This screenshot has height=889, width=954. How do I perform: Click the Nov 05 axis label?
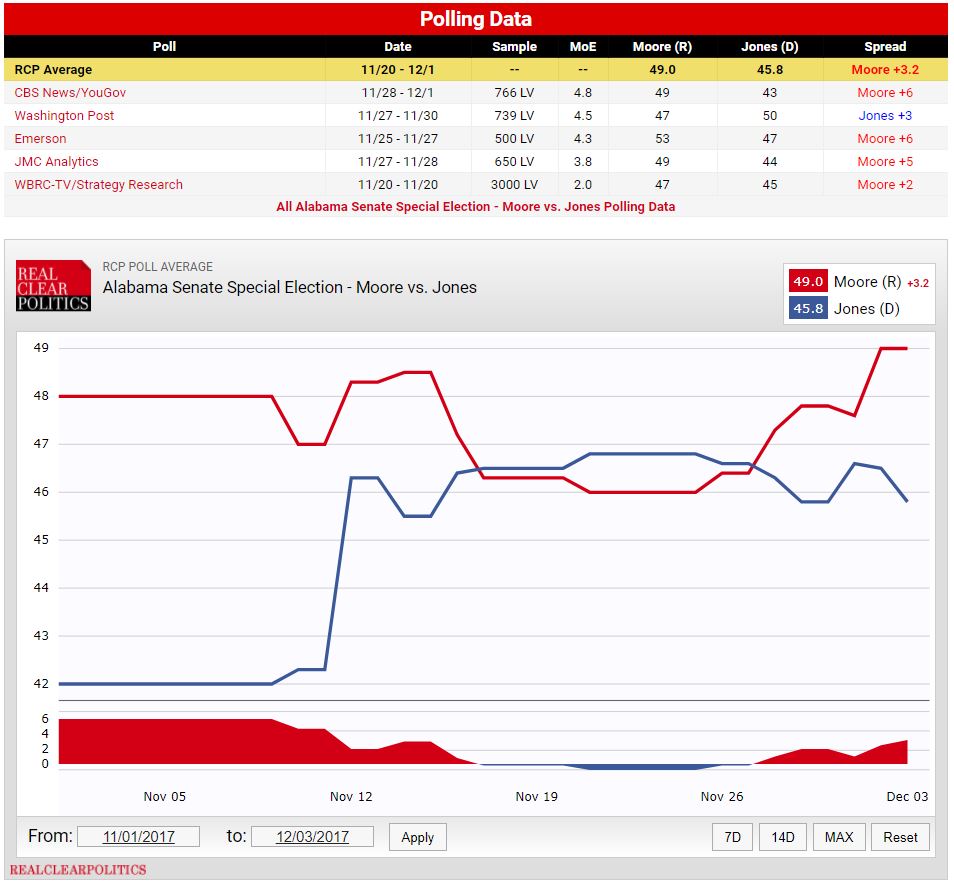pyautogui.click(x=164, y=797)
